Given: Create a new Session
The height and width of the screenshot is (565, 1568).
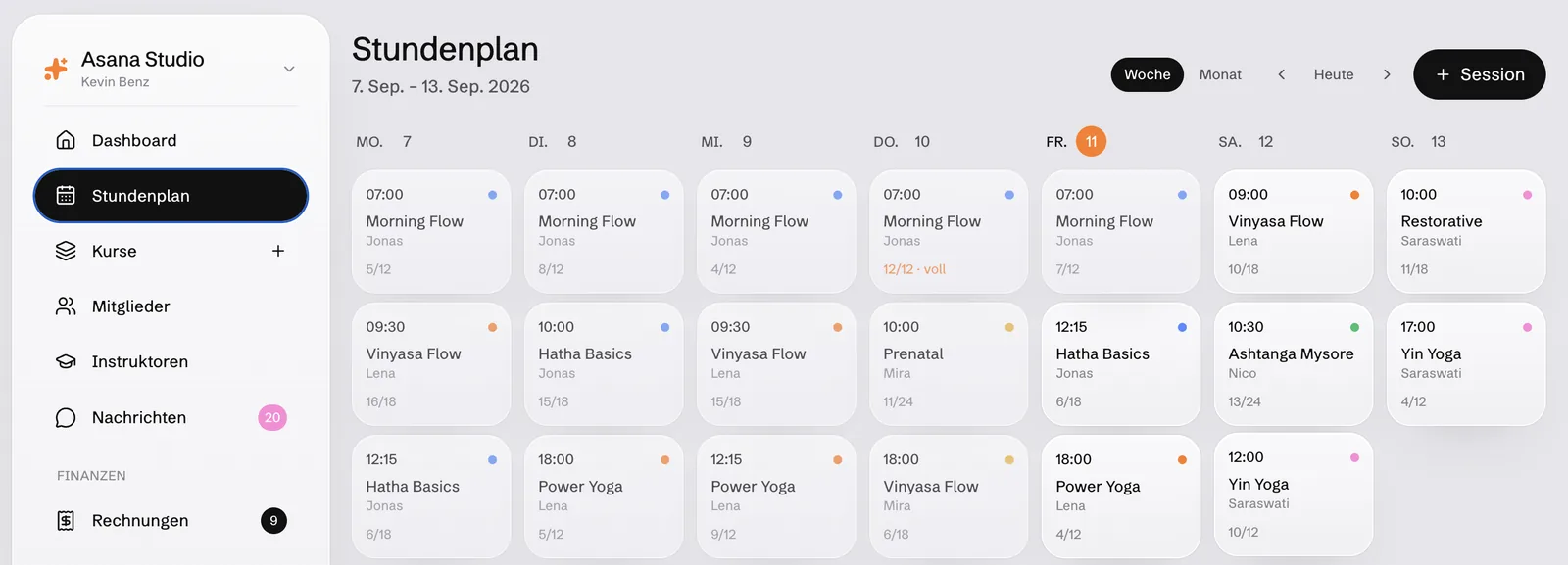Looking at the screenshot, I should coord(1479,74).
